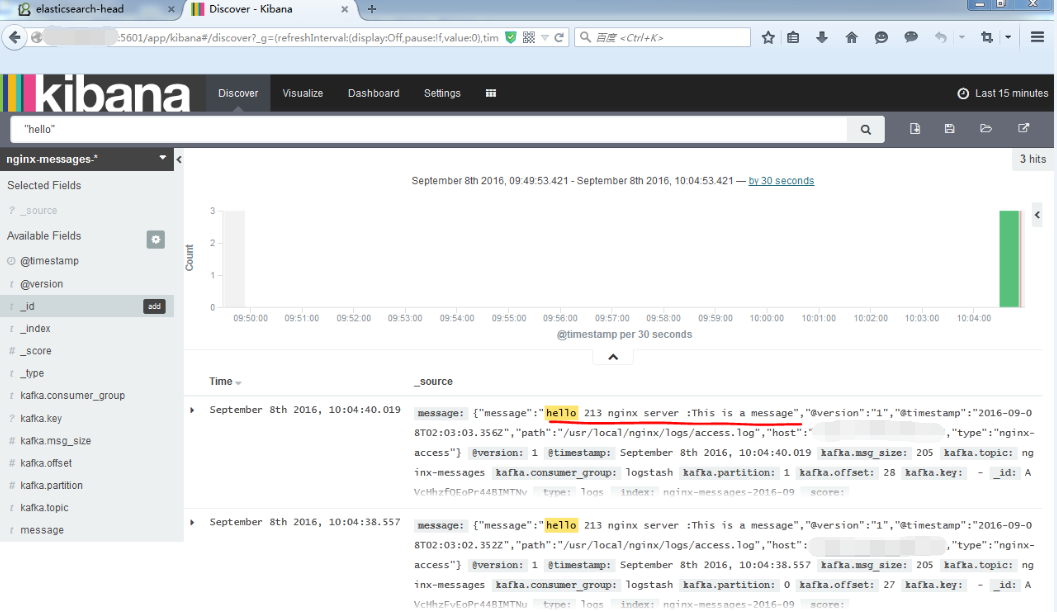Expand the 10:04:40.019 document row
The height and width of the screenshot is (612, 1057).
(x=192, y=410)
